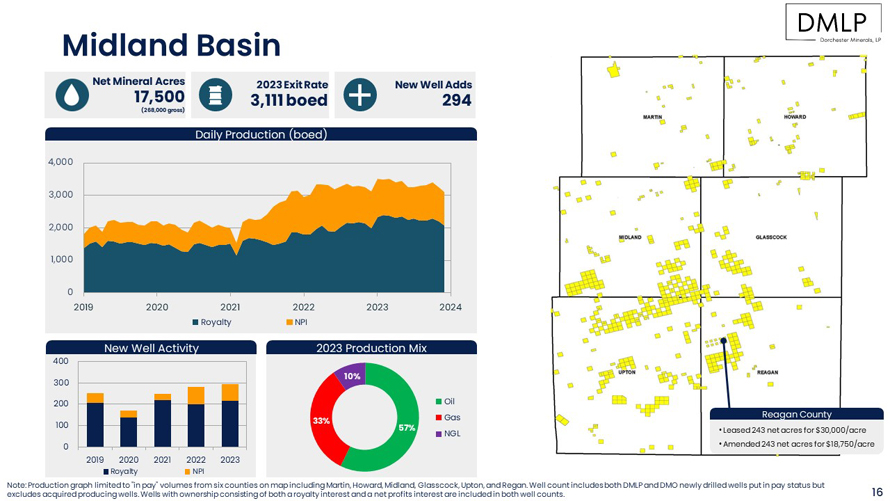Click the 2023 Production Mix header
The width and height of the screenshot is (890, 501).
pyautogui.click(x=371, y=348)
